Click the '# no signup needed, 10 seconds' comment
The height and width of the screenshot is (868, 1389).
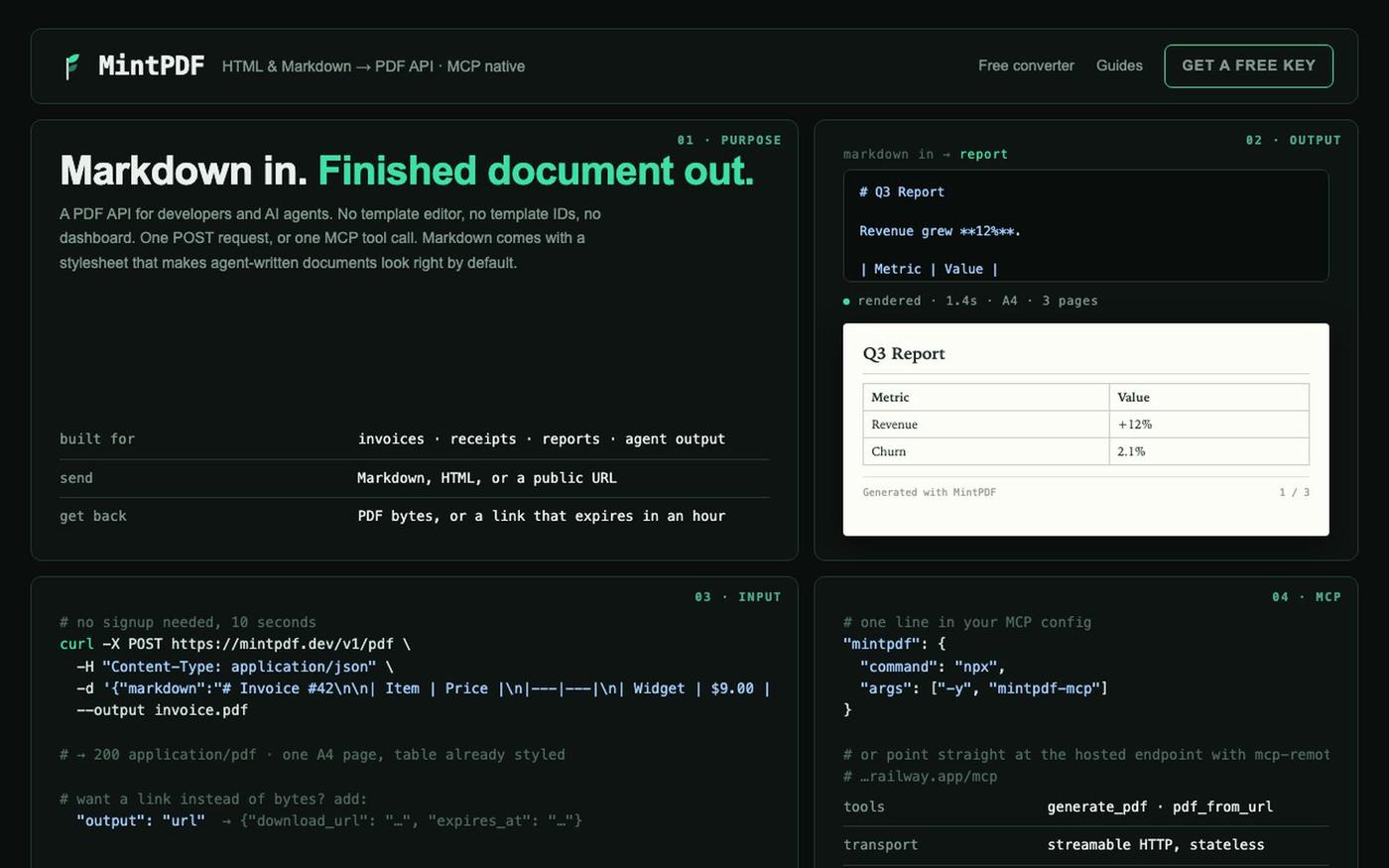coord(188,622)
